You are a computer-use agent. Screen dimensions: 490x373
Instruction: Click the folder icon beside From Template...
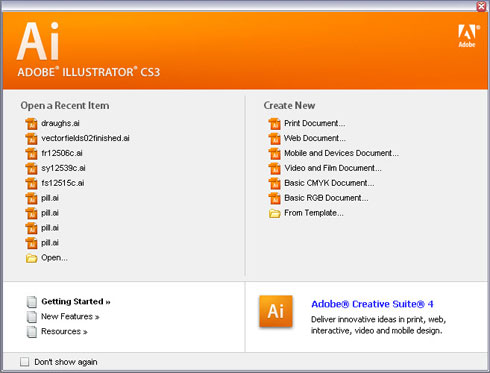[274, 213]
